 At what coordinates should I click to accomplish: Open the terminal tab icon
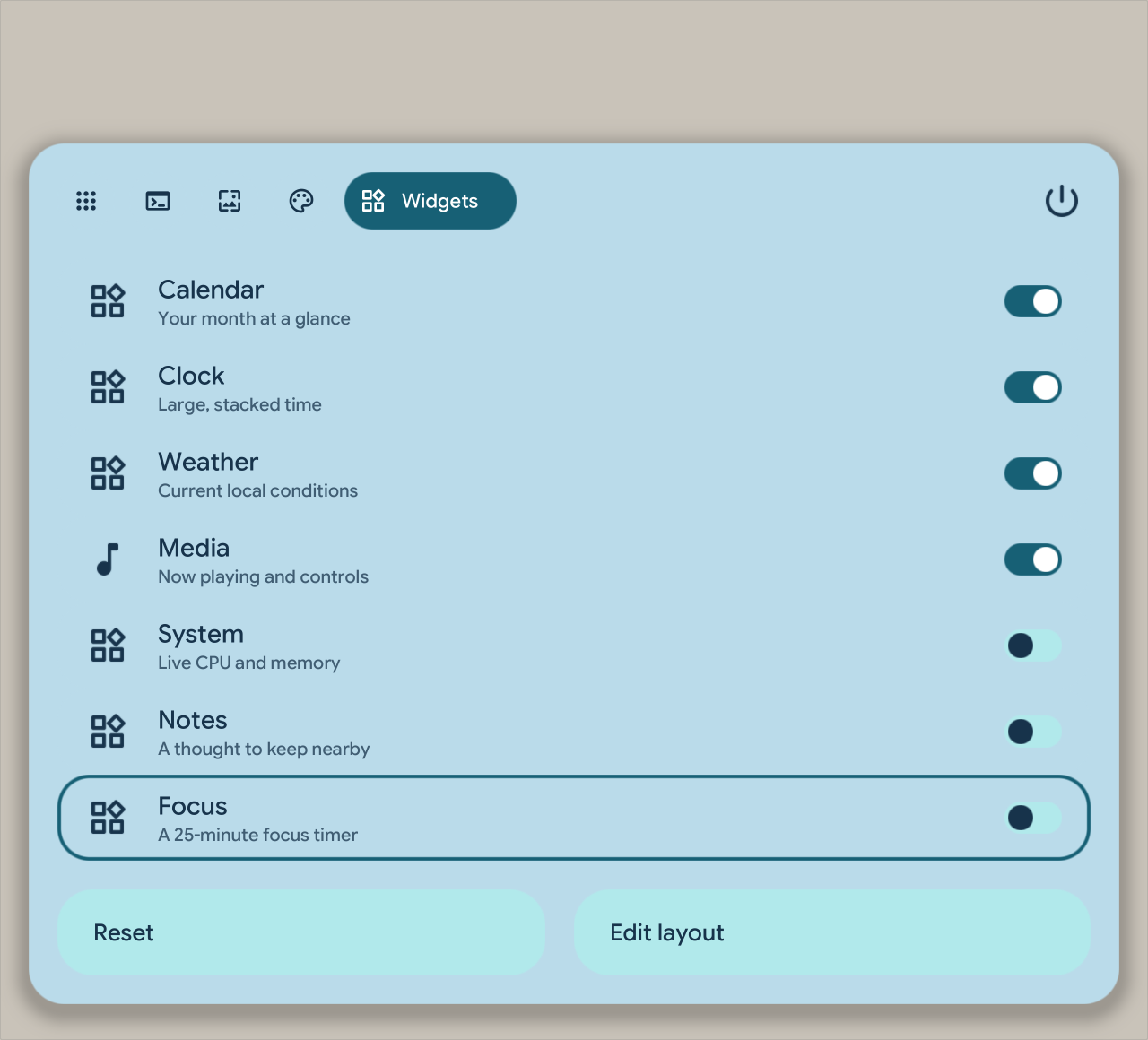(158, 201)
